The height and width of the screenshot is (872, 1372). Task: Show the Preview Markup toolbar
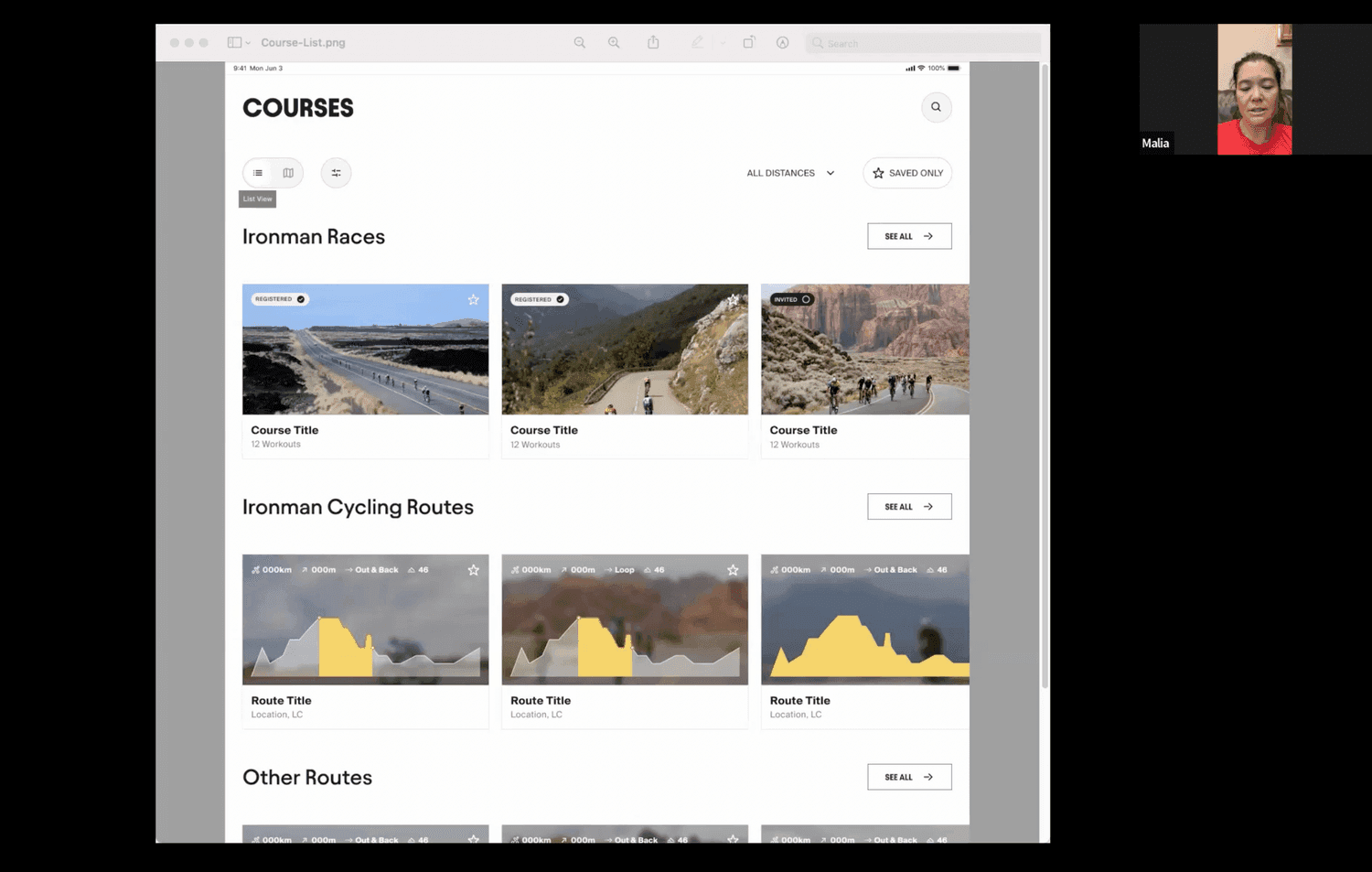pyautogui.click(x=783, y=43)
